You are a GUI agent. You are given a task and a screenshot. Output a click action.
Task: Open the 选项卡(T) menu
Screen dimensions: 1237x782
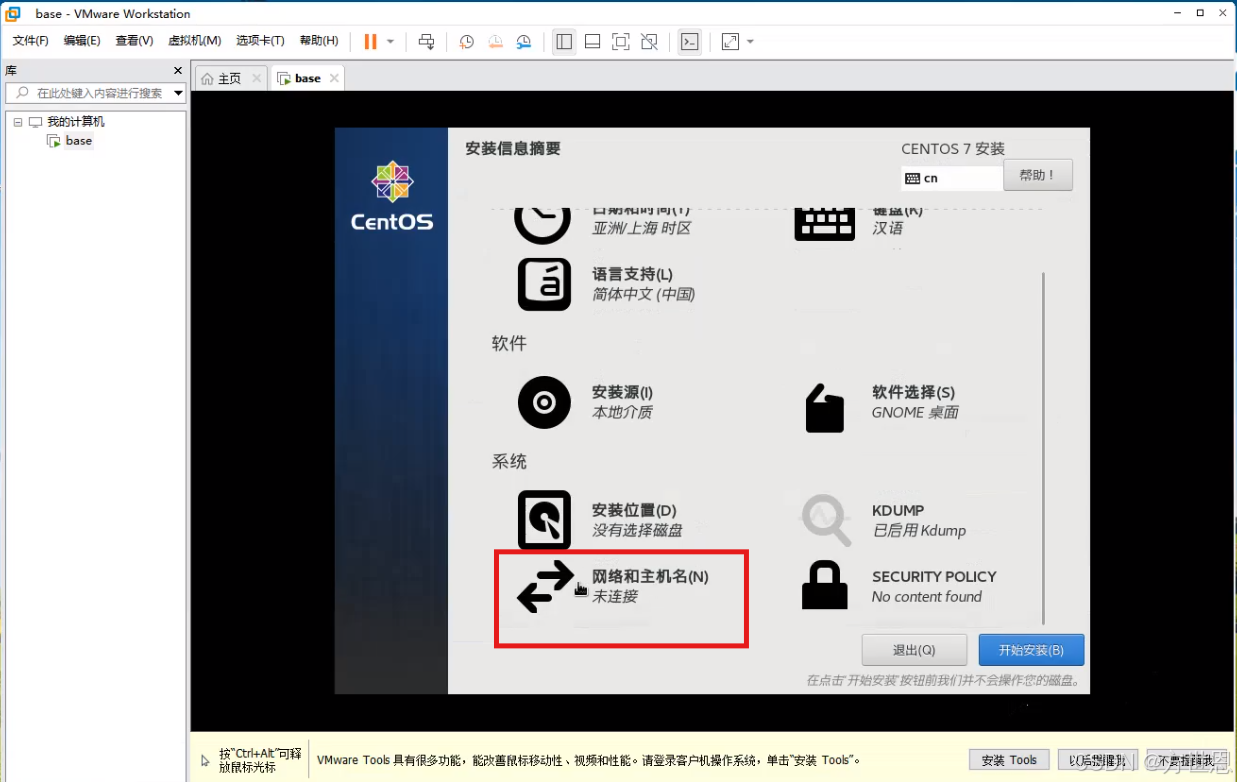coord(260,41)
